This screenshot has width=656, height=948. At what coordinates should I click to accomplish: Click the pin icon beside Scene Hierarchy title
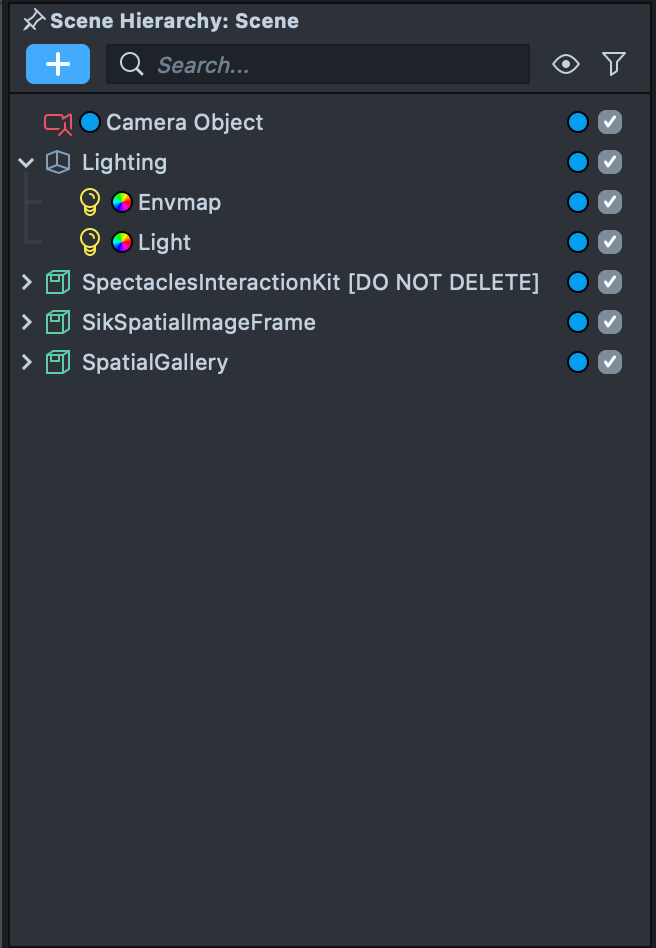[x=34, y=20]
